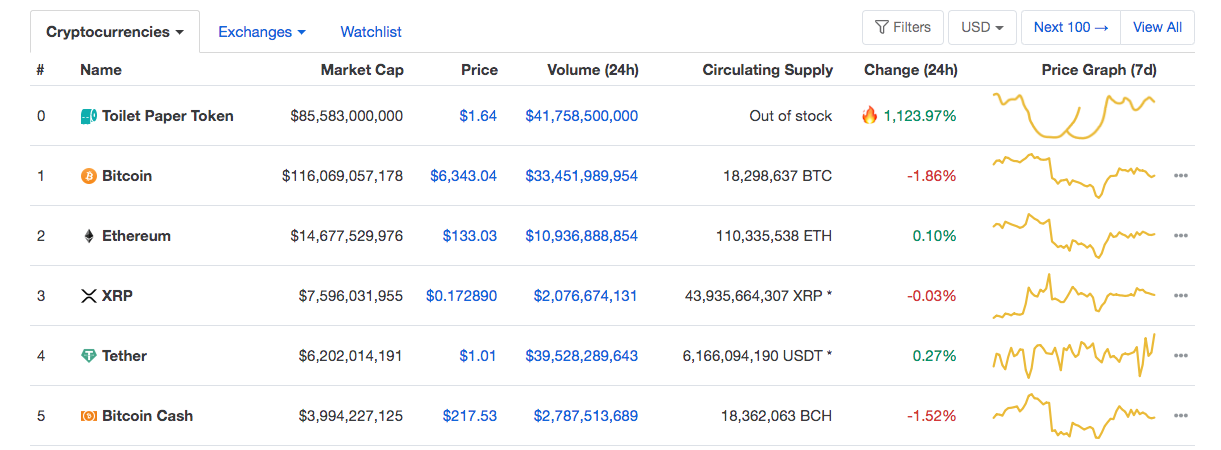
Task: Switch to the Watchlist tab
Action: [x=371, y=32]
